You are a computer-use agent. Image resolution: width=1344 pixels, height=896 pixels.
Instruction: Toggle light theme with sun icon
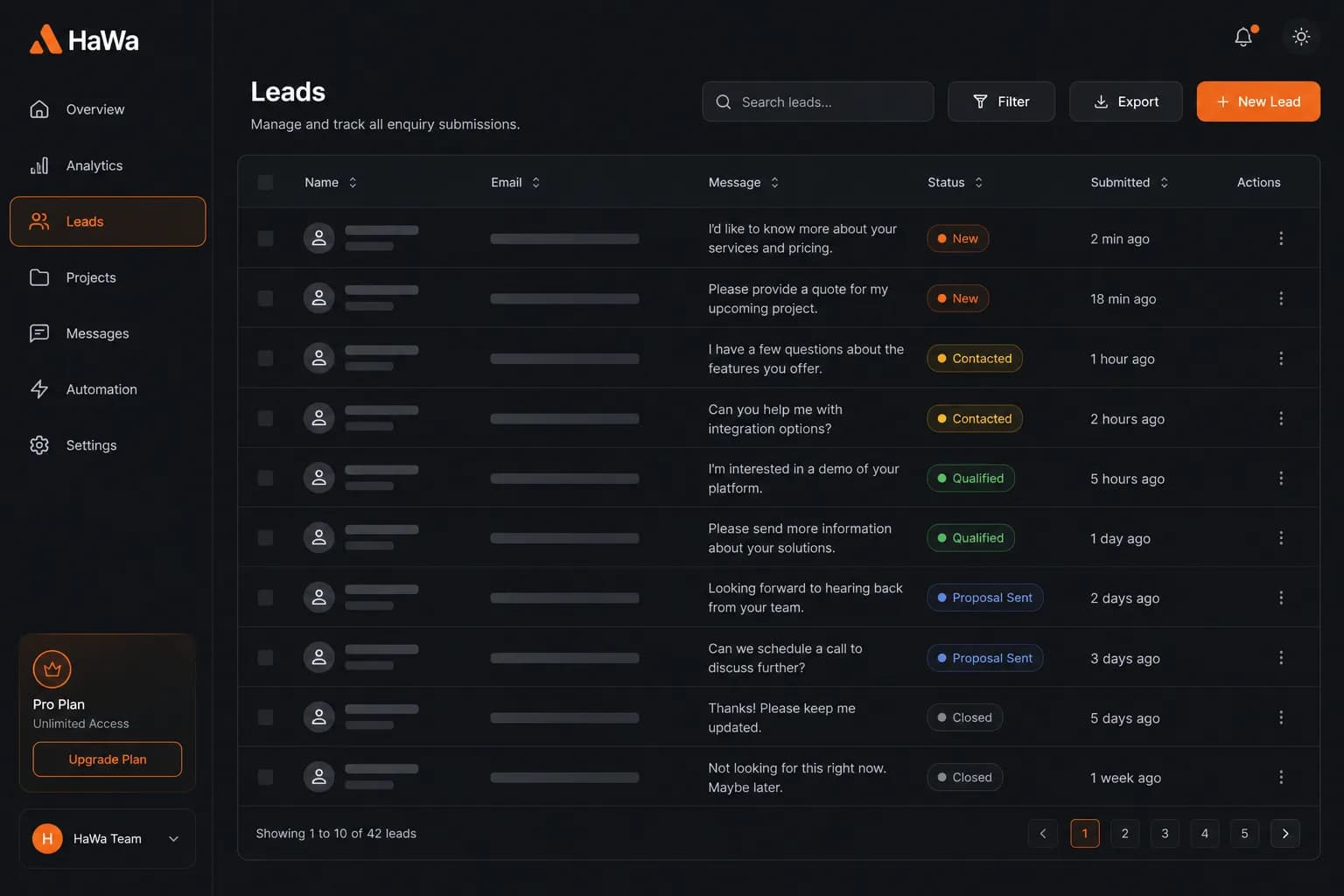1301,37
